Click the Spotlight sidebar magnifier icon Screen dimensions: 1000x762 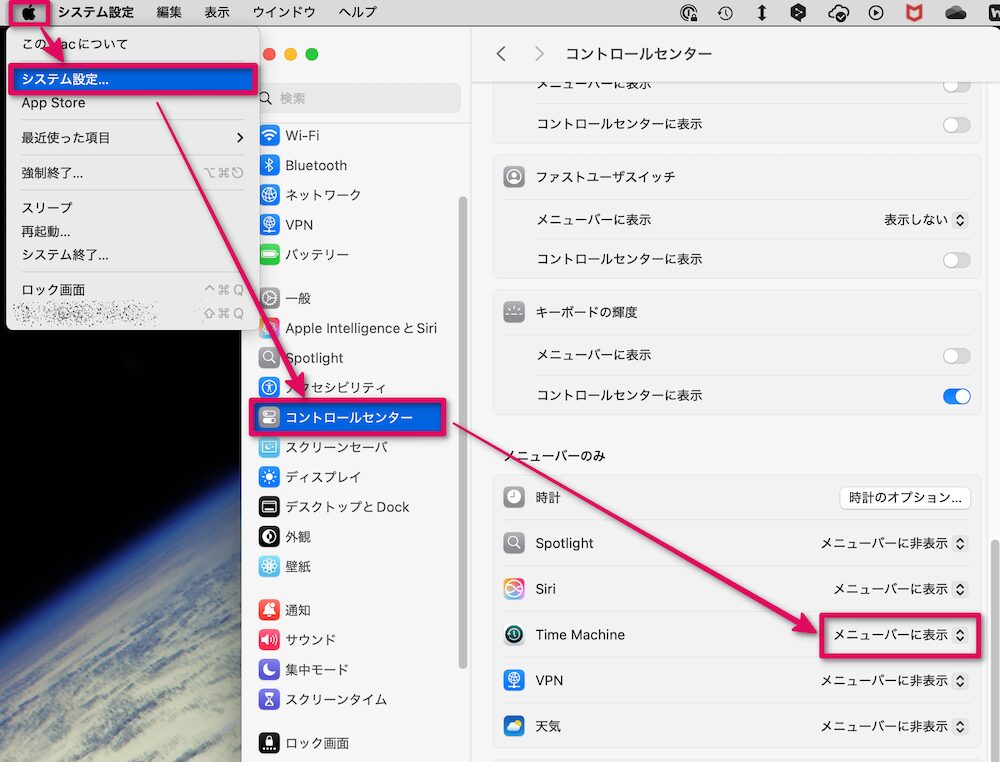pyautogui.click(x=270, y=358)
